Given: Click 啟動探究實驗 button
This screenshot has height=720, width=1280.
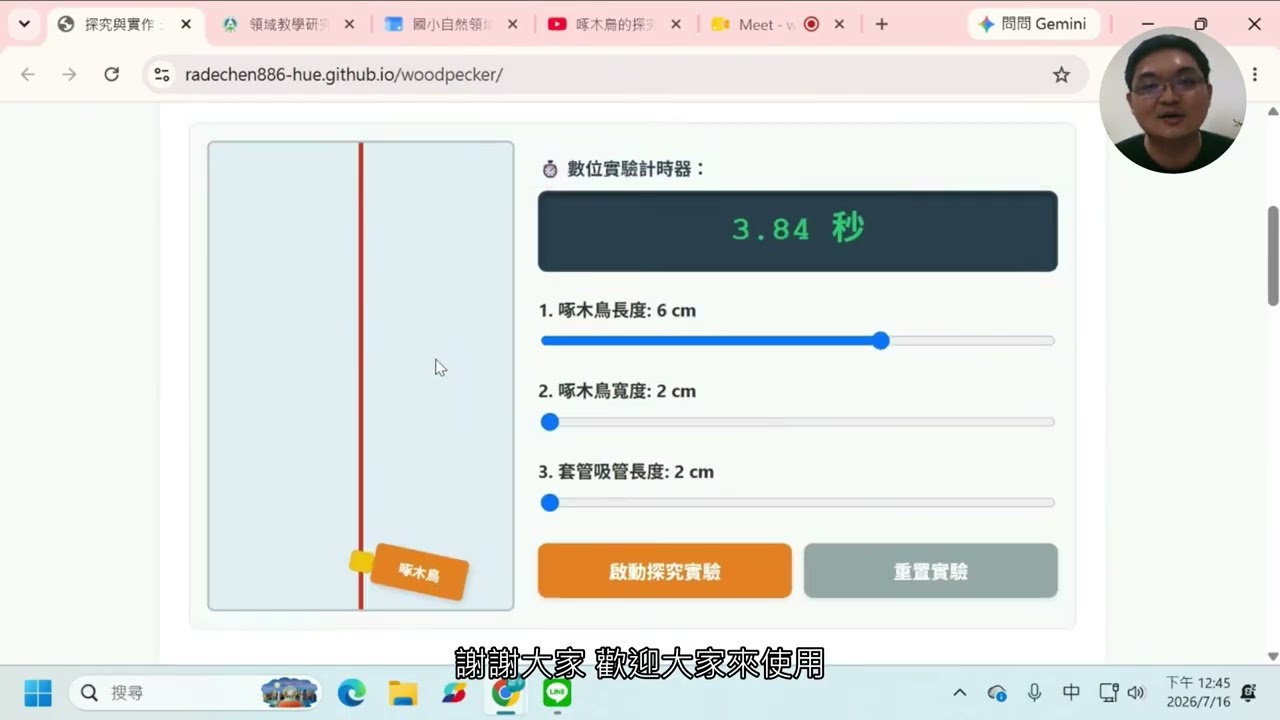Looking at the screenshot, I should [665, 571].
